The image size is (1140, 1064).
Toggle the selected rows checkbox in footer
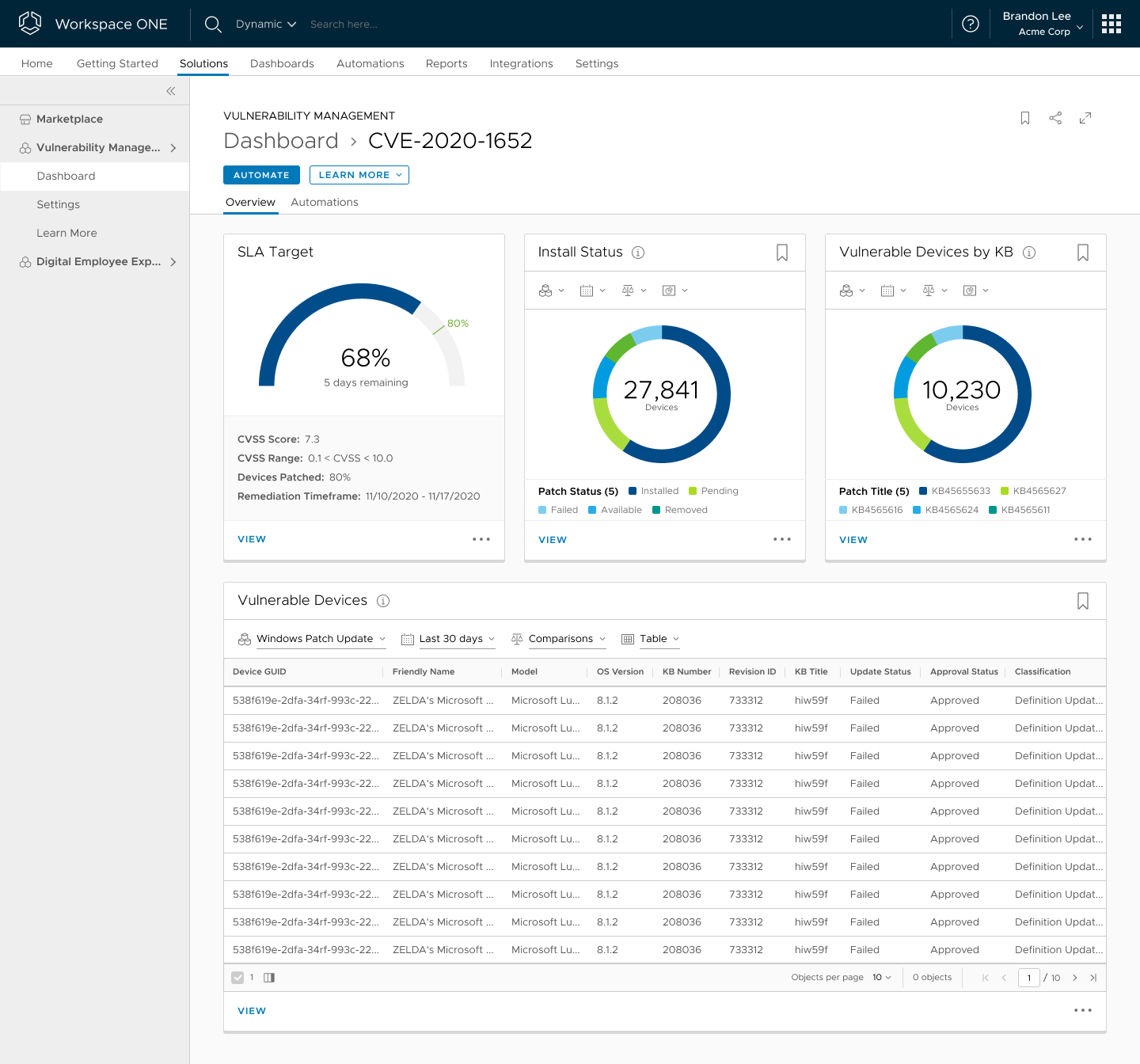237,978
